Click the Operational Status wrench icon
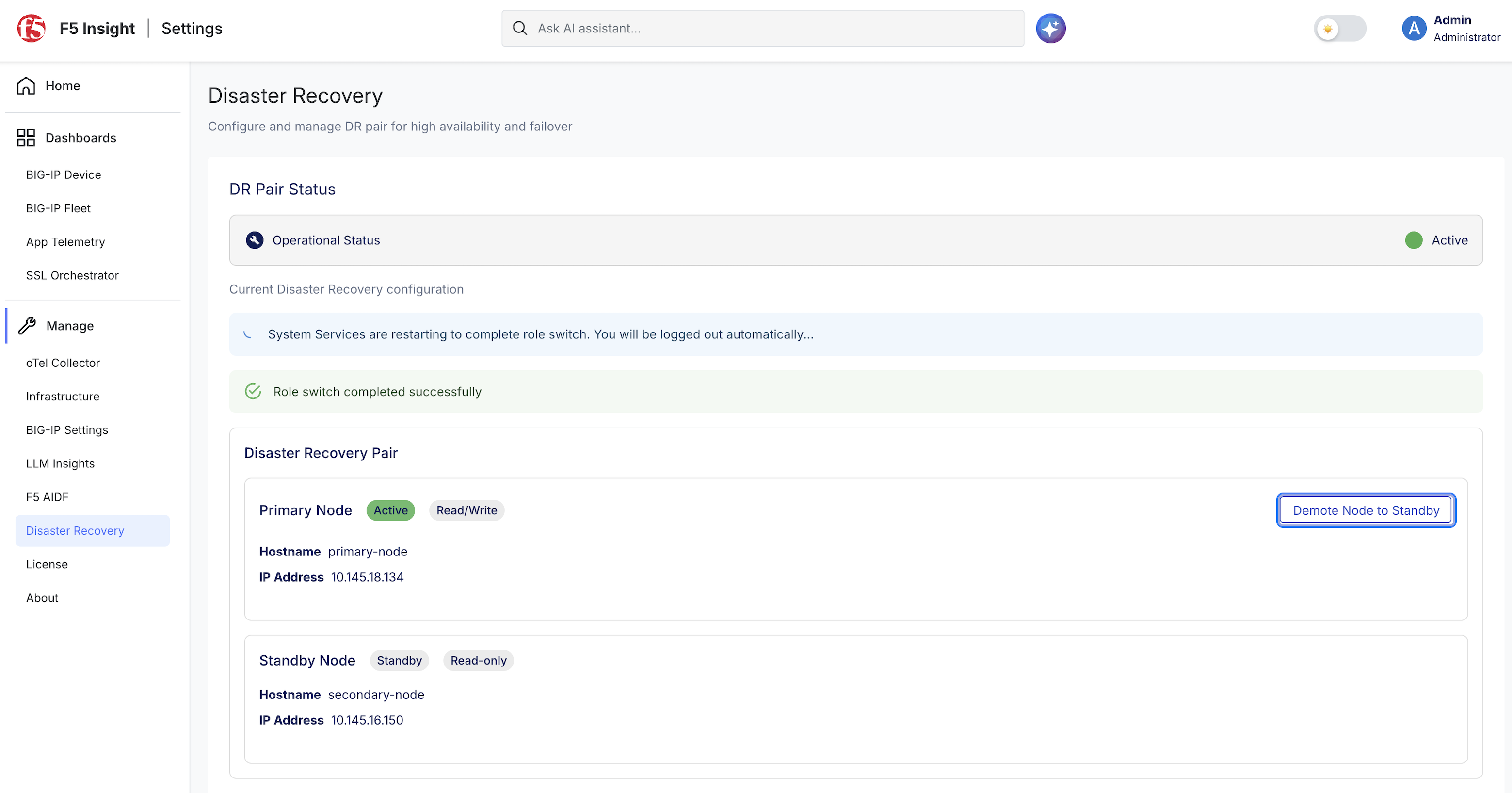1512x793 pixels. pos(255,240)
